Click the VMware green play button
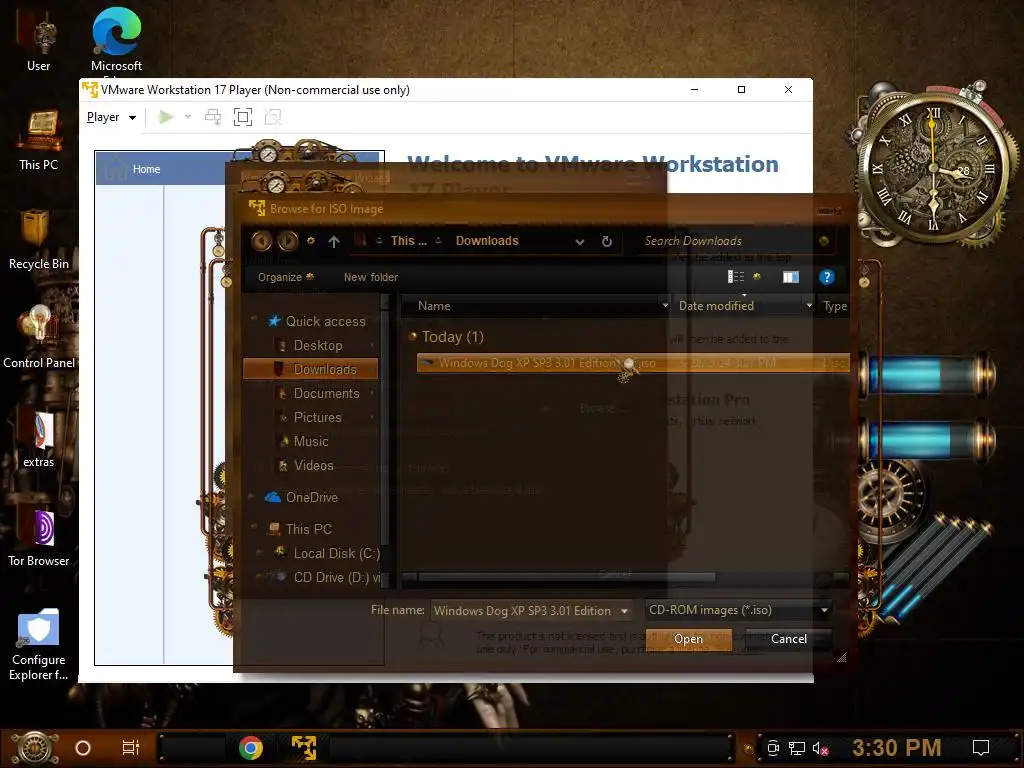1024x768 pixels. pos(166,117)
